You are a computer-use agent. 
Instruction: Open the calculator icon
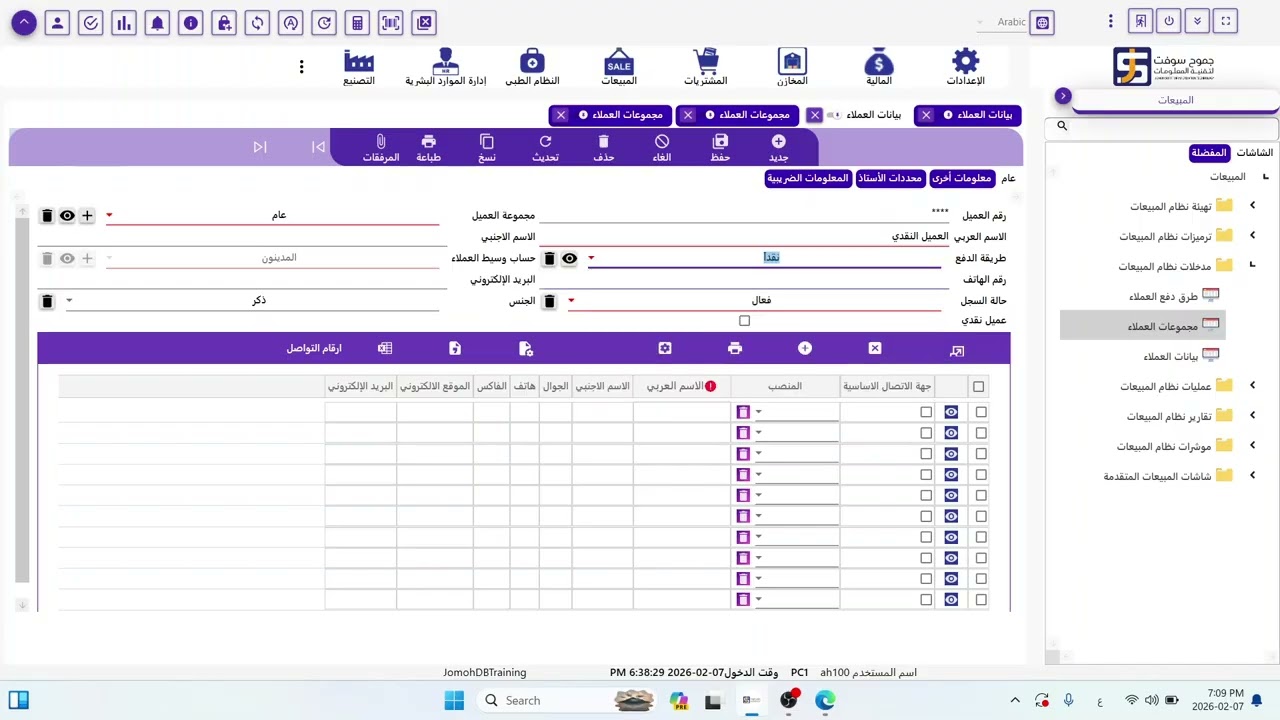(358, 22)
